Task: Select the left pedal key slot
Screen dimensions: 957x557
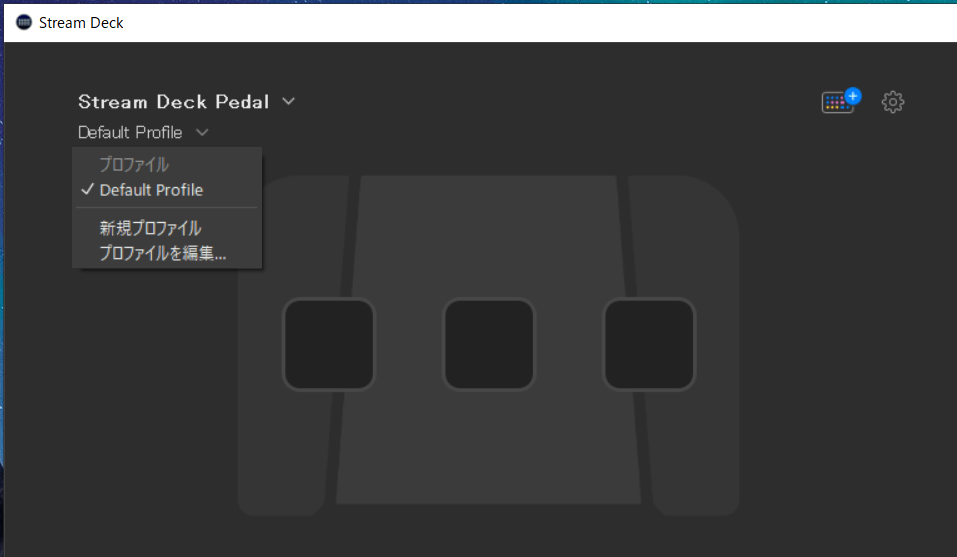Action: click(x=328, y=344)
